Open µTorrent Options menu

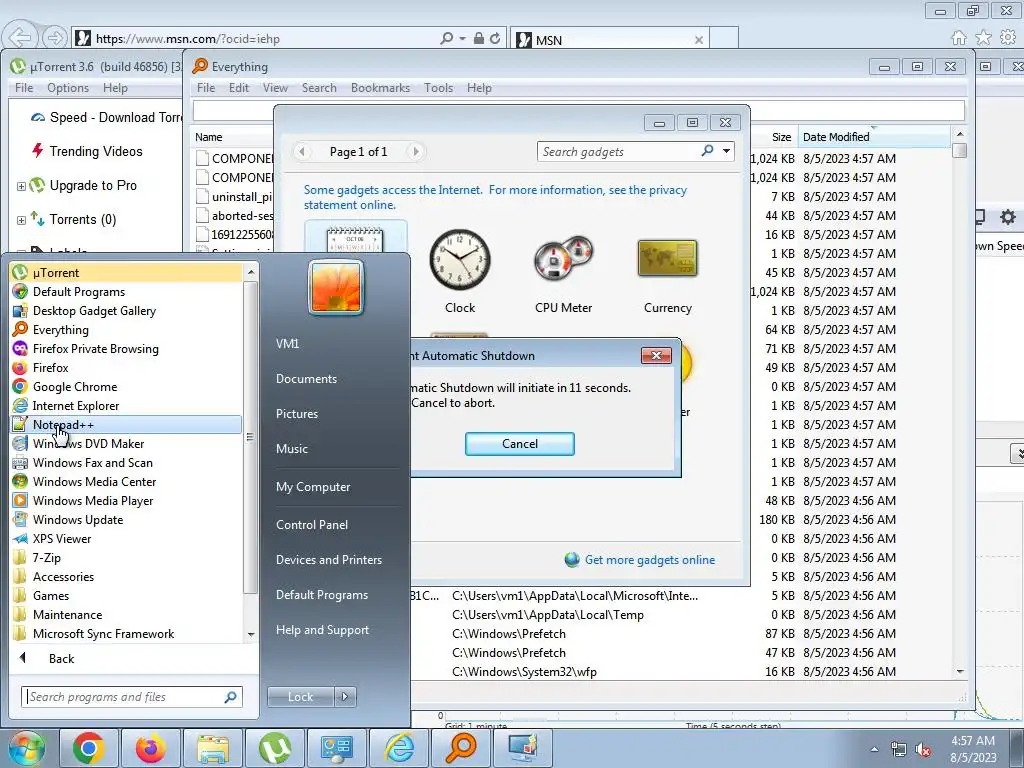(67, 88)
